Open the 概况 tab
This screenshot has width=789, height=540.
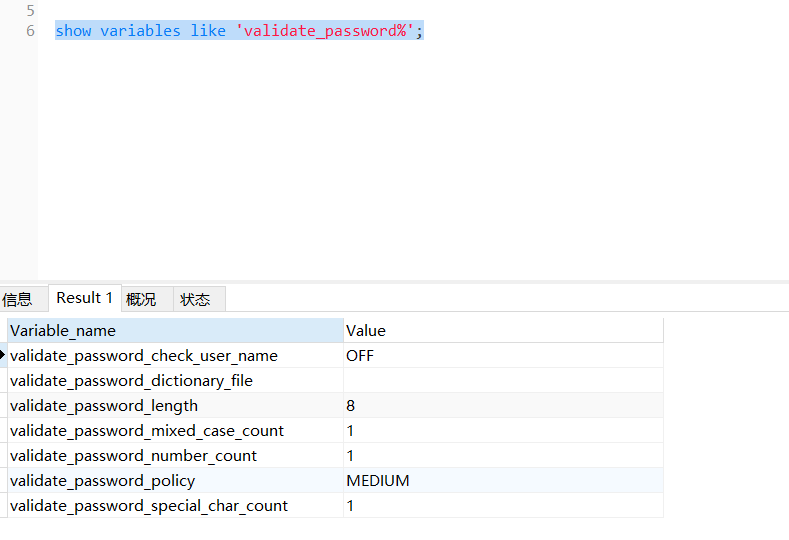pyautogui.click(x=147, y=299)
